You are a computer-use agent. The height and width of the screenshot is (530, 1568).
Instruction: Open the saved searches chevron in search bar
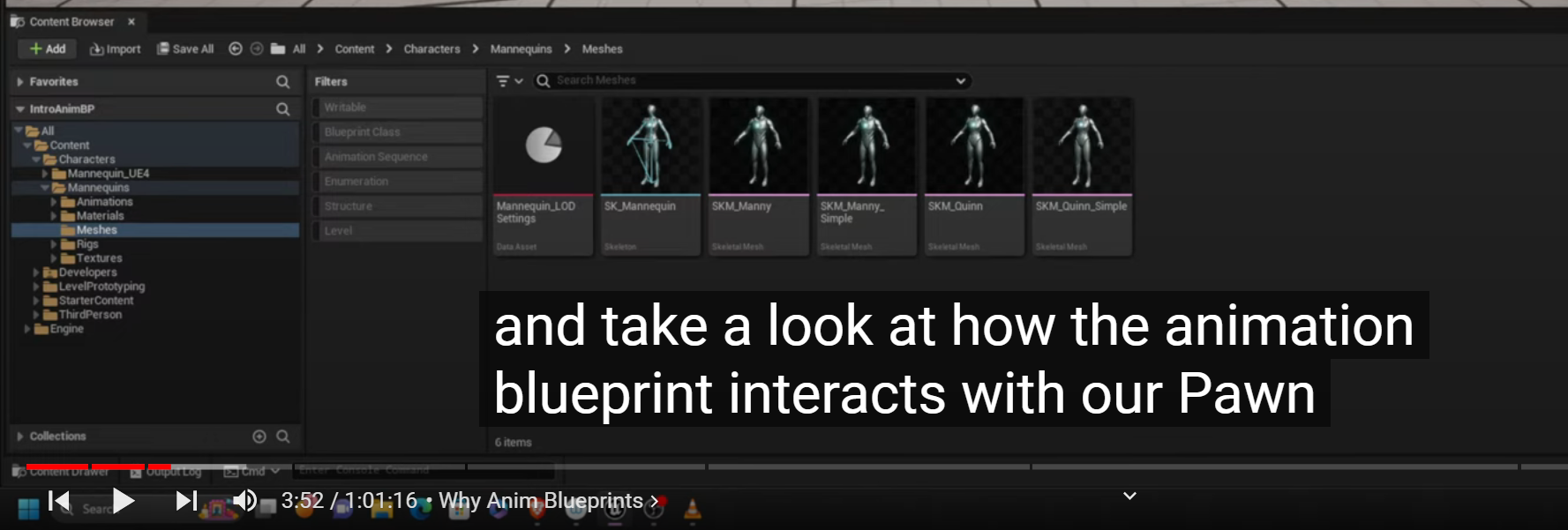(x=961, y=81)
